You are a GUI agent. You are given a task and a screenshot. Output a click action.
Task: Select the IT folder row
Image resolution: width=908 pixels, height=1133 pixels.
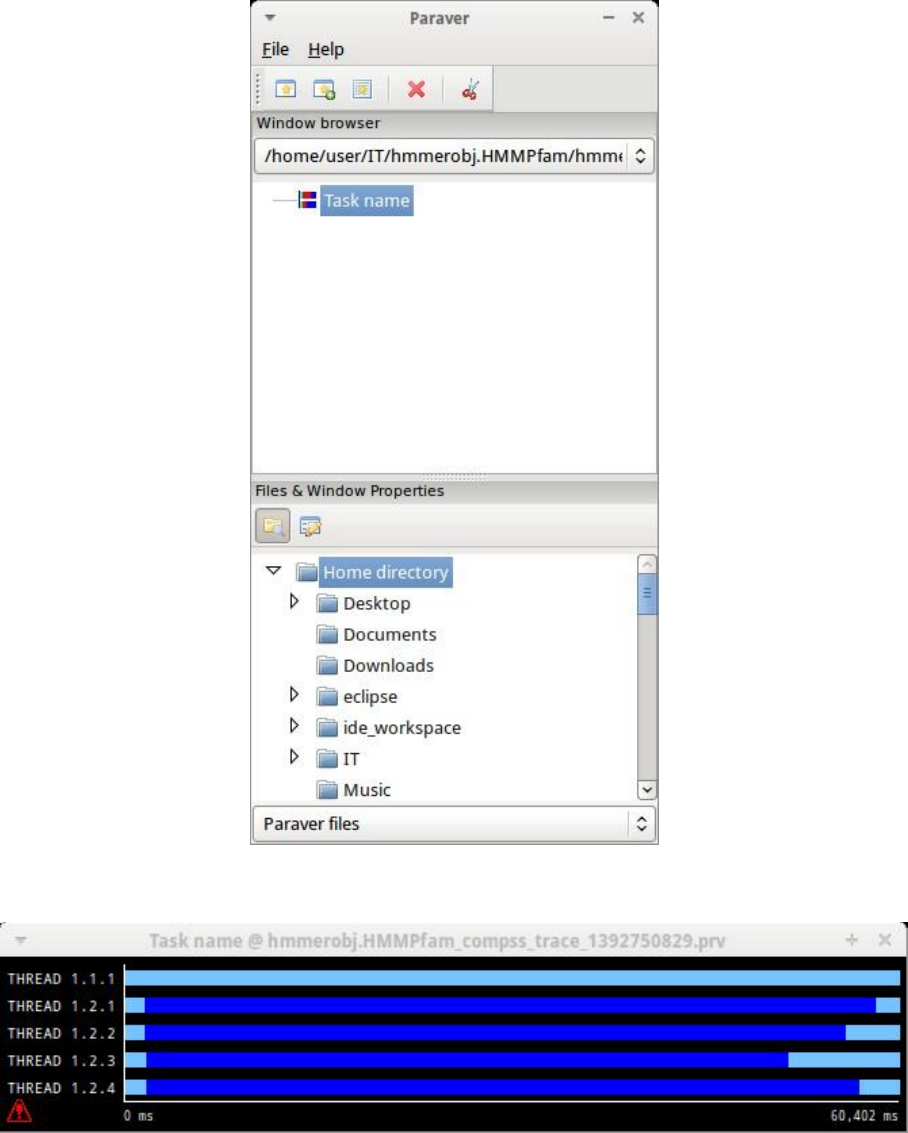[x=350, y=759]
